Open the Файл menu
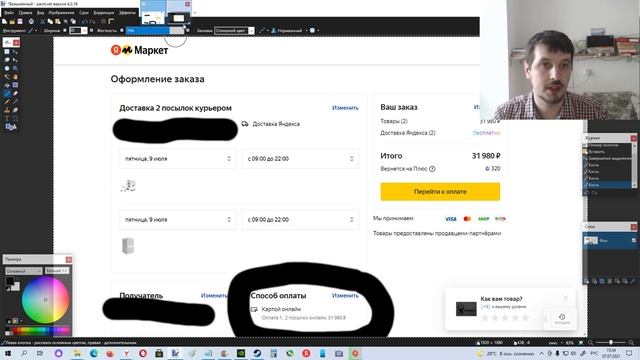640x360 pixels. coord(9,13)
